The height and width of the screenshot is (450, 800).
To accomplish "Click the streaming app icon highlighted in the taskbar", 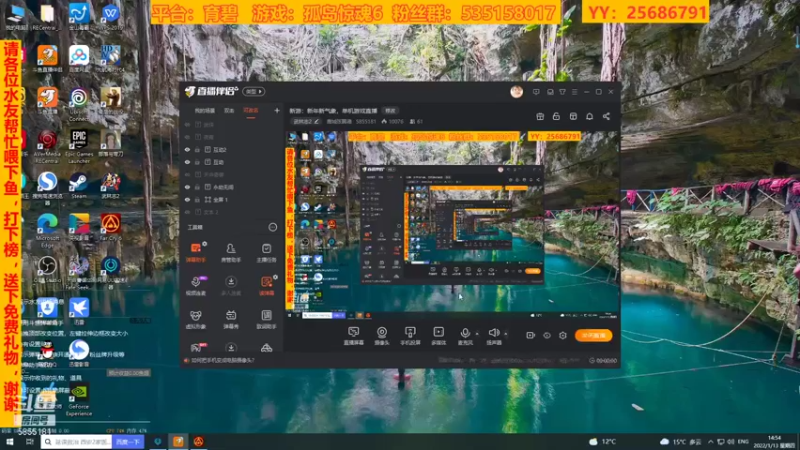I will pos(178,442).
